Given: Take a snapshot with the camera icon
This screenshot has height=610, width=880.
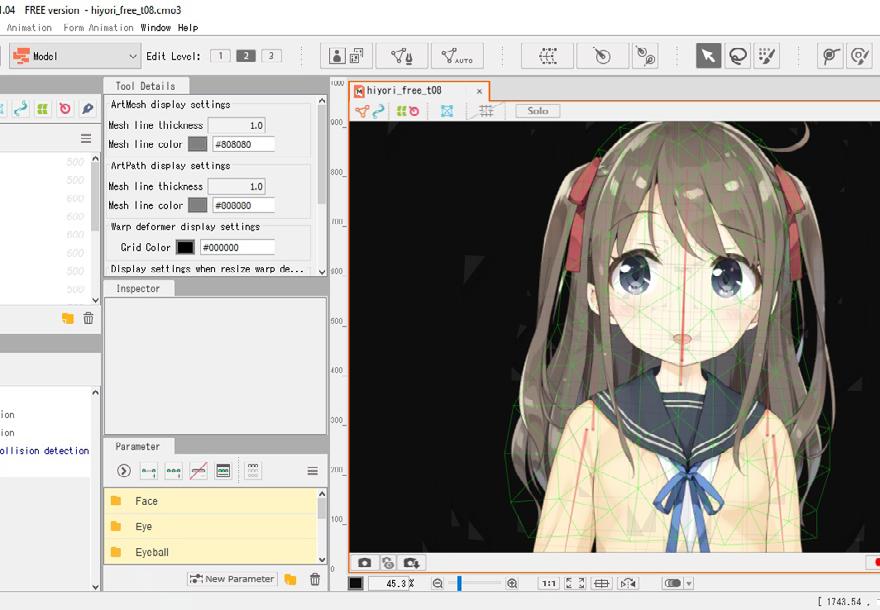Looking at the screenshot, I should (365, 562).
